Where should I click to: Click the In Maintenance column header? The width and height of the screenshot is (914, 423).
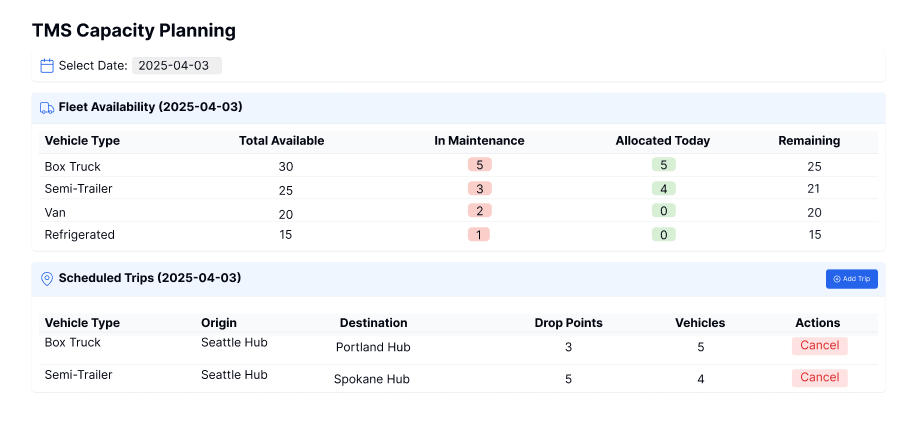[x=479, y=141]
